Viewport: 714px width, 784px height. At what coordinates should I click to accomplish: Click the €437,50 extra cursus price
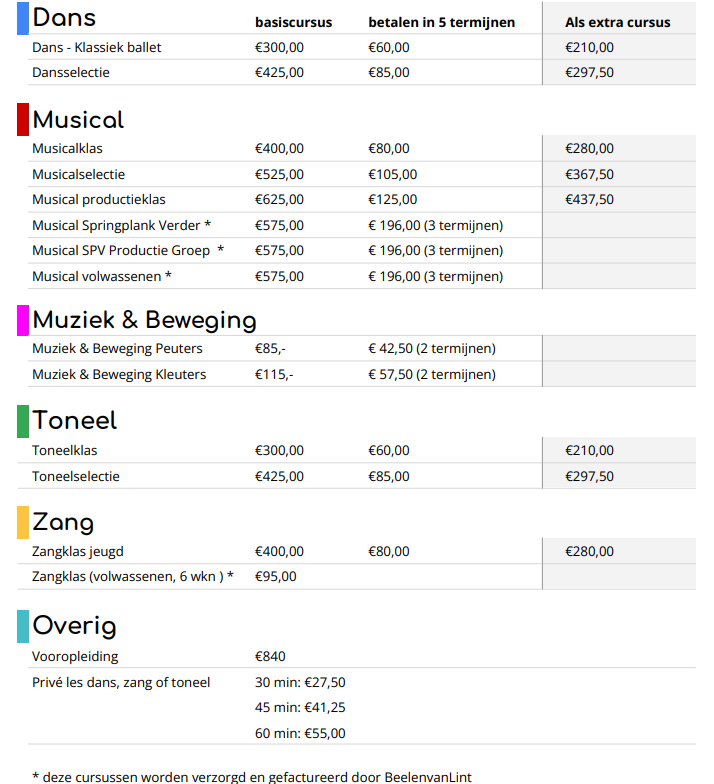[x=589, y=199]
